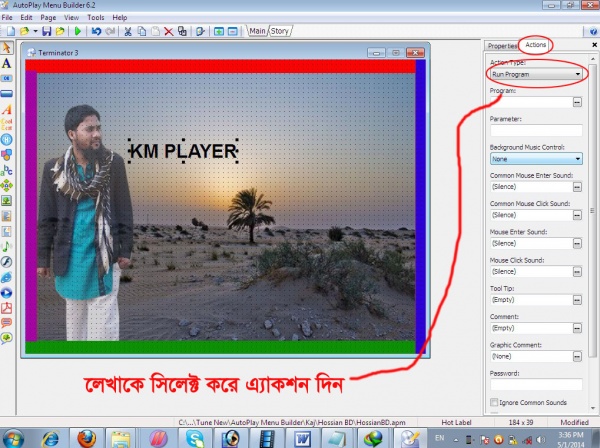Click the Open project folder icon
The width and height of the screenshot is (600, 448).
click(x=24, y=31)
